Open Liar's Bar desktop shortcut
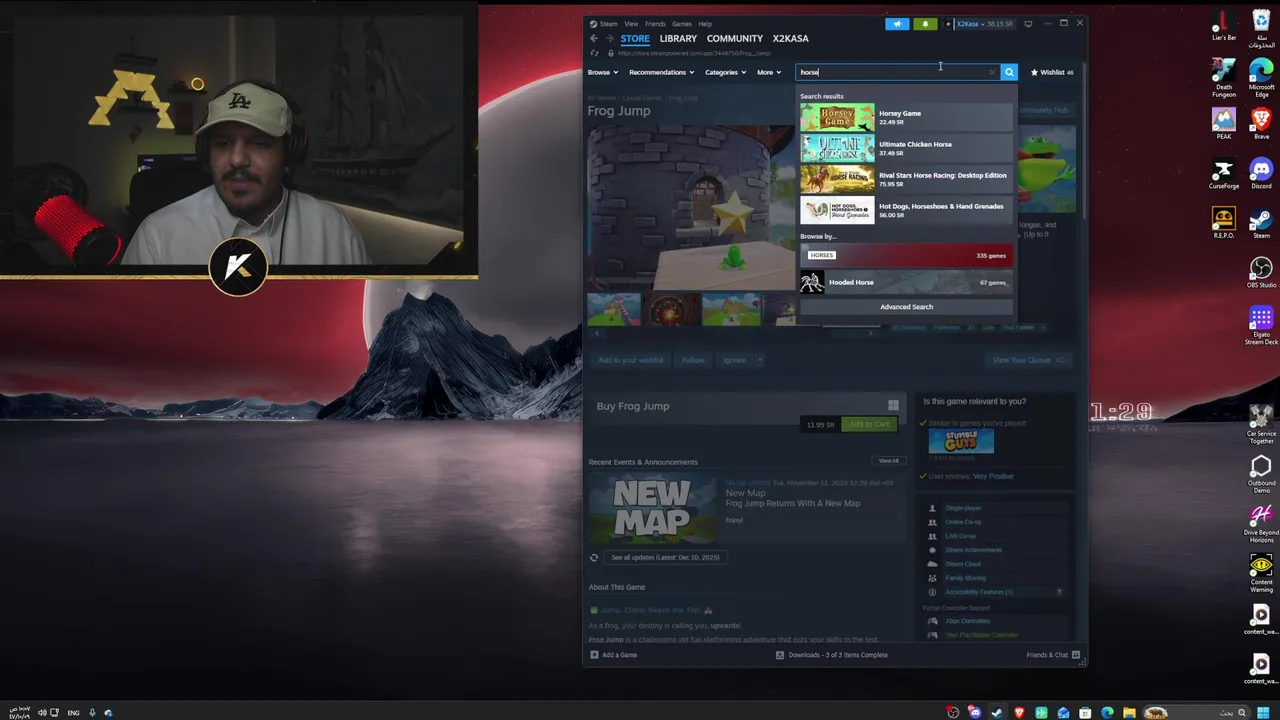The image size is (1280, 720). (1224, 25)
